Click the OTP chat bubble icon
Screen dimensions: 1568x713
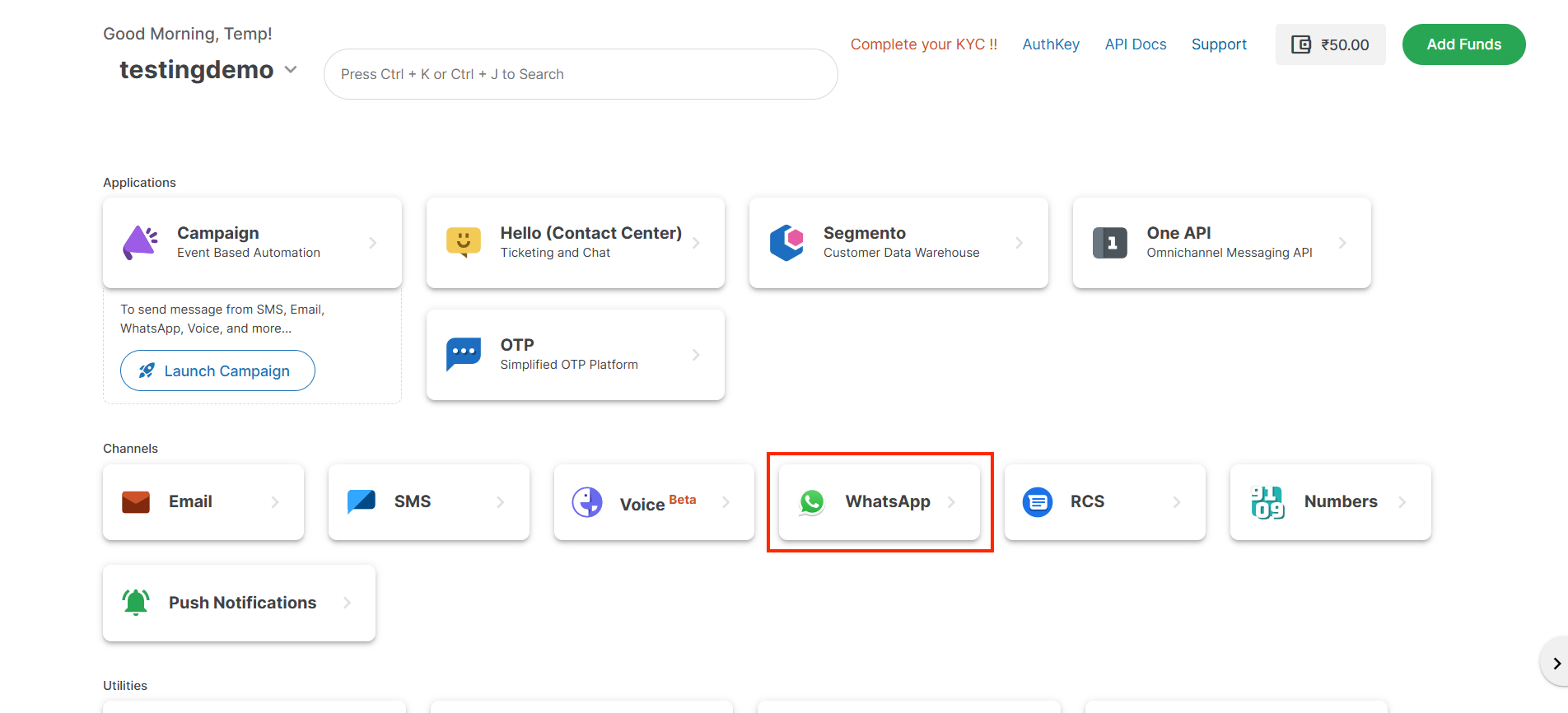(463, 354)
